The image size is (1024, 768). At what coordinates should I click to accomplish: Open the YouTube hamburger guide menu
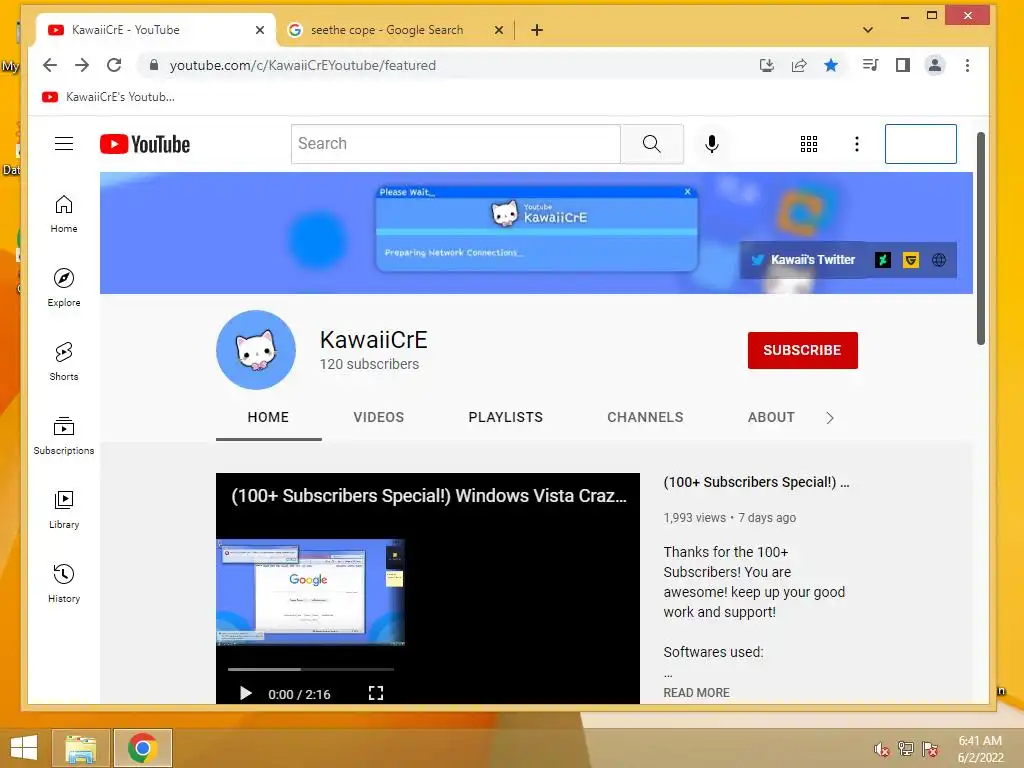(x=64, y=144)
